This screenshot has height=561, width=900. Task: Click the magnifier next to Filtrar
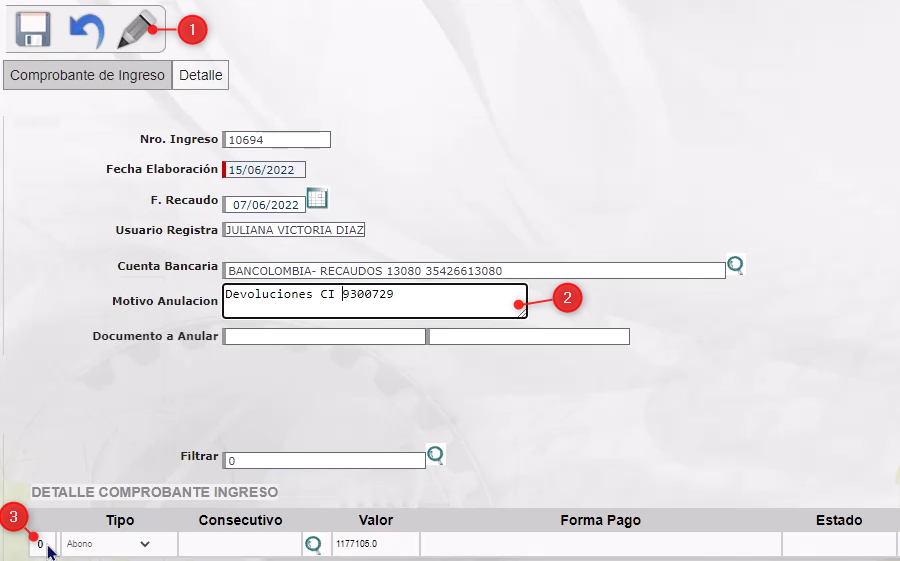(x=436, y=455)
